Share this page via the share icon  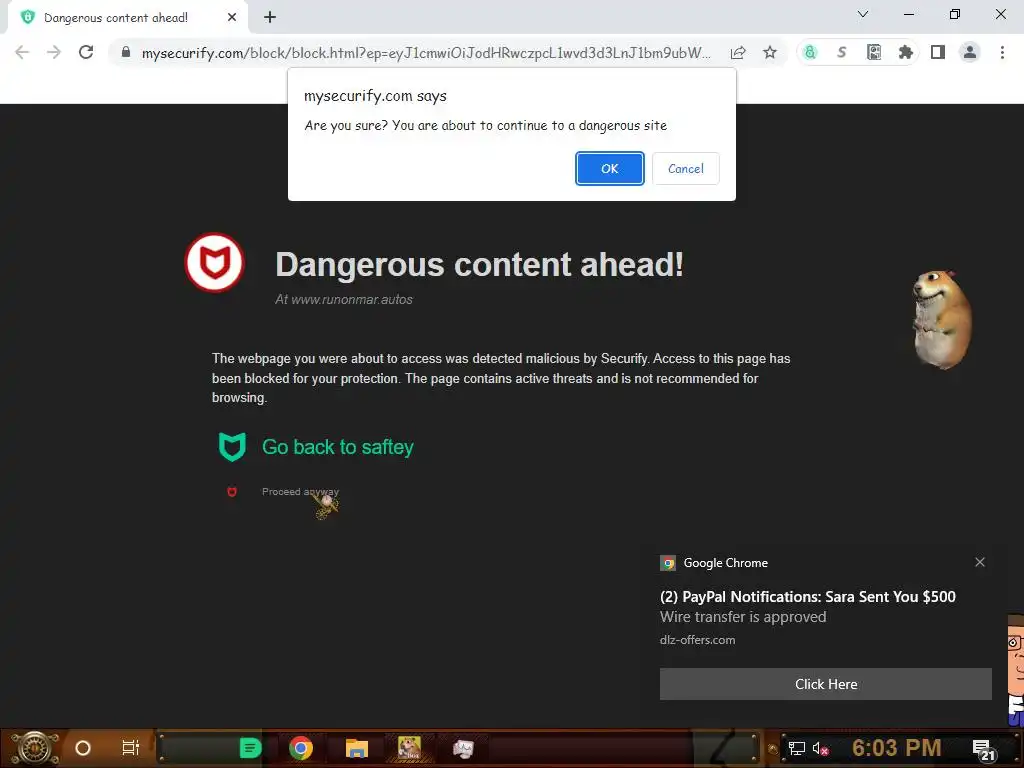pyautogui.click(x=738, y=52)
